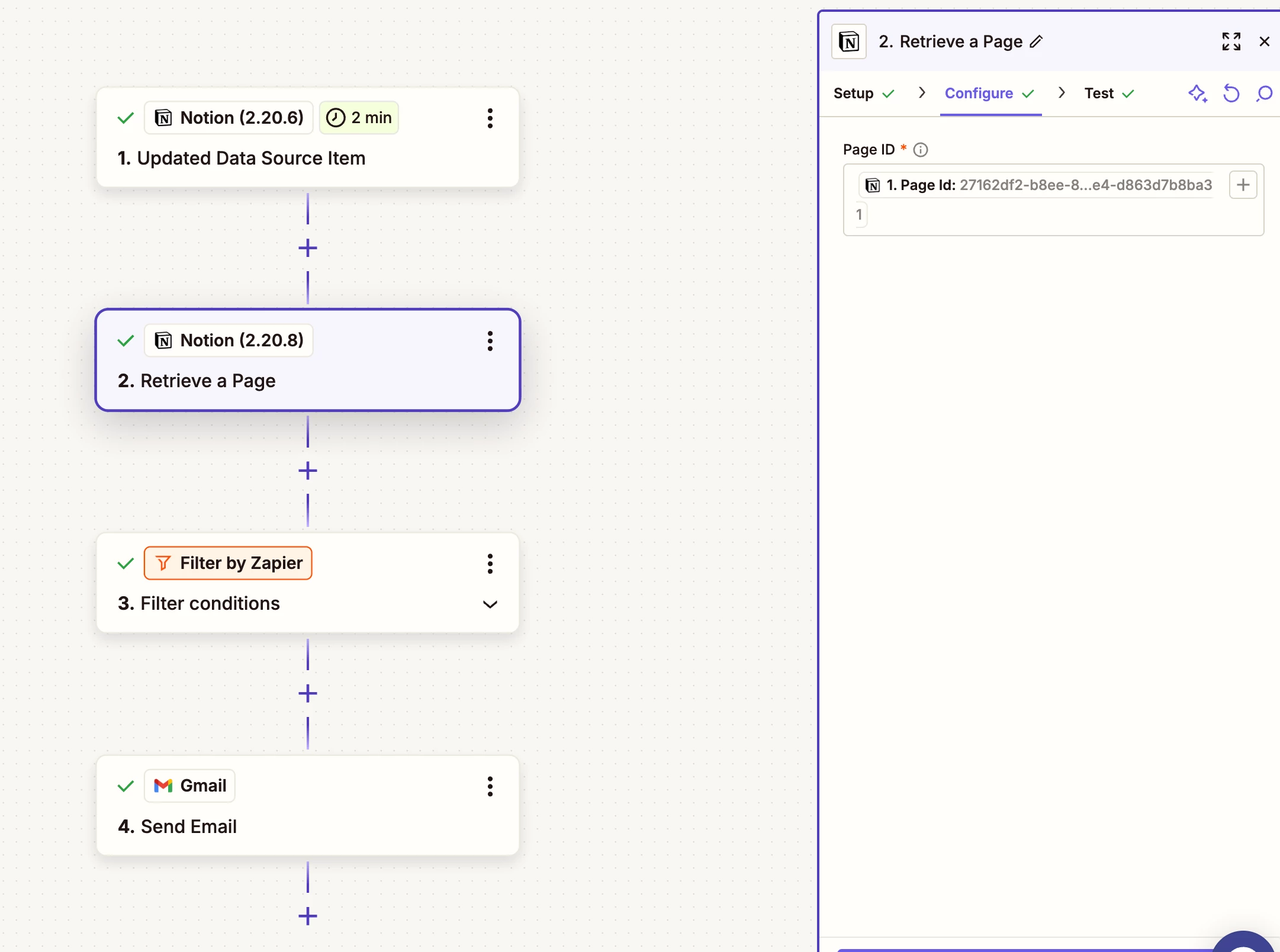
Task: Click plus icon beside Page ID field
Action: click(x=1243, y=185)
